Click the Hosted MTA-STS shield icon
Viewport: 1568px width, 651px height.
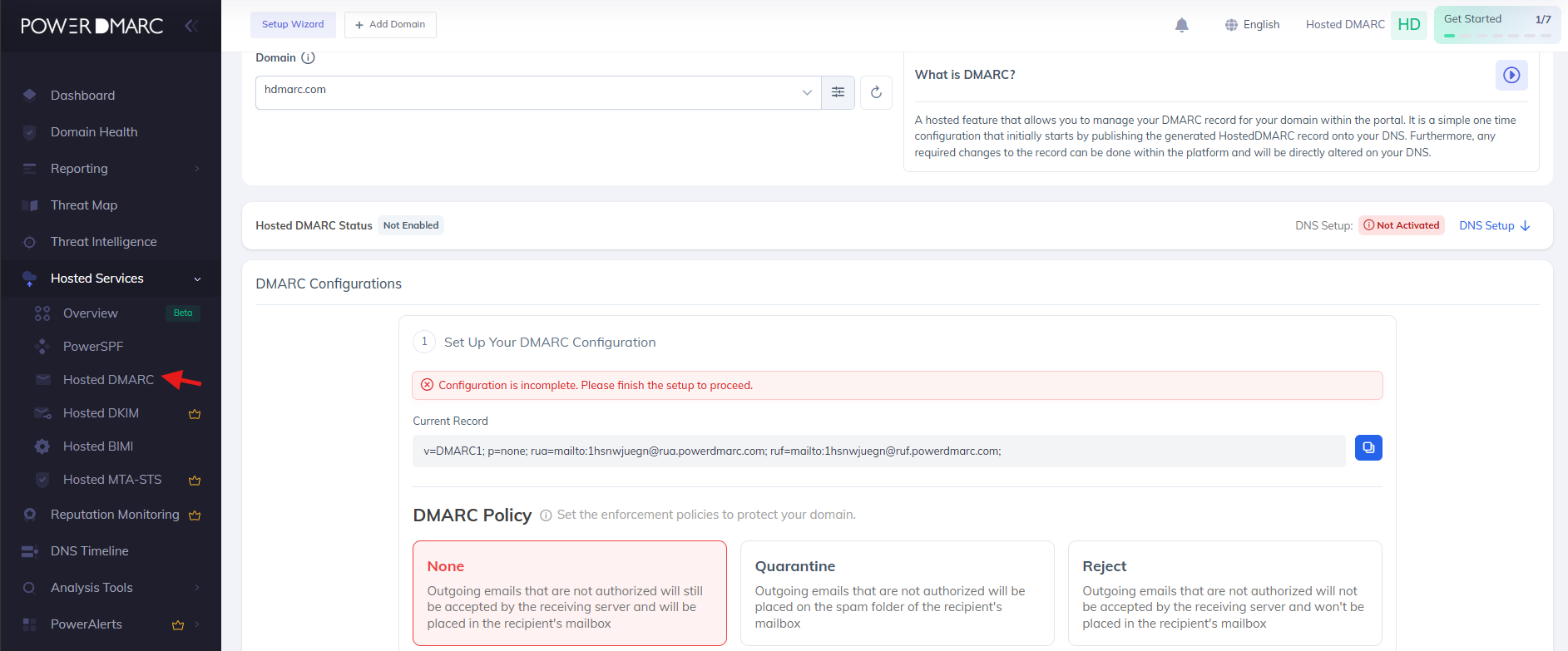coord(42,480)
